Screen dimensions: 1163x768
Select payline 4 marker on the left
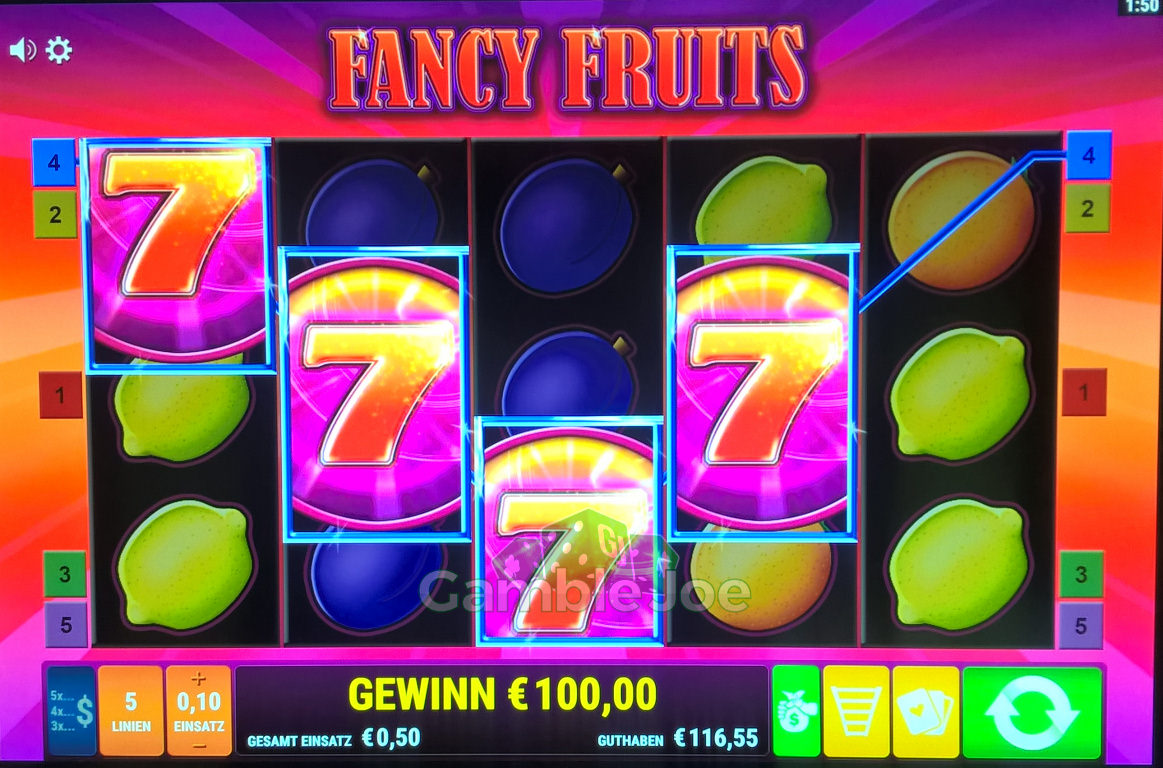click(54, 163)
